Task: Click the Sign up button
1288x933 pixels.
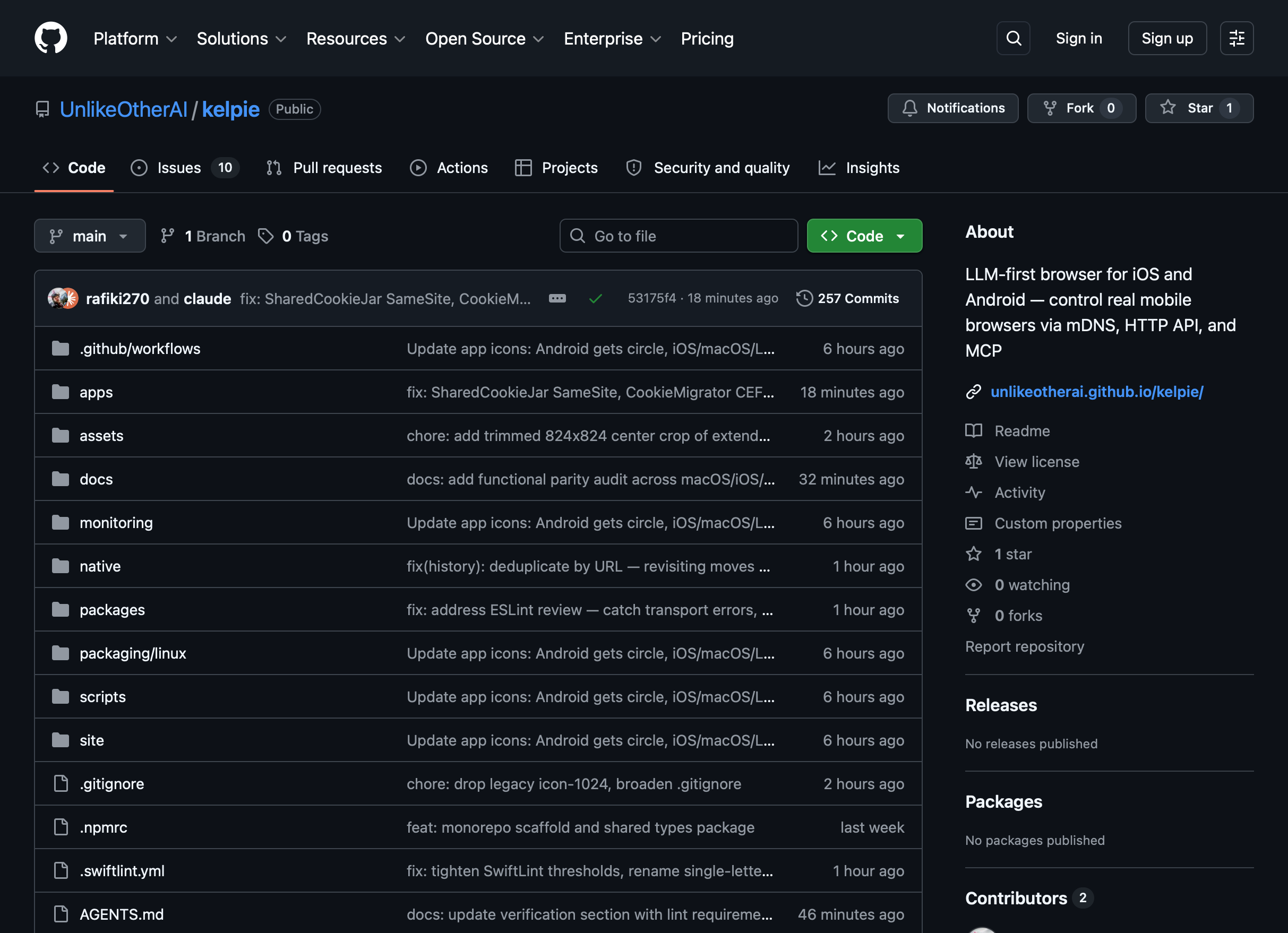Action: pyautogui.click(x=1167, y=38)
